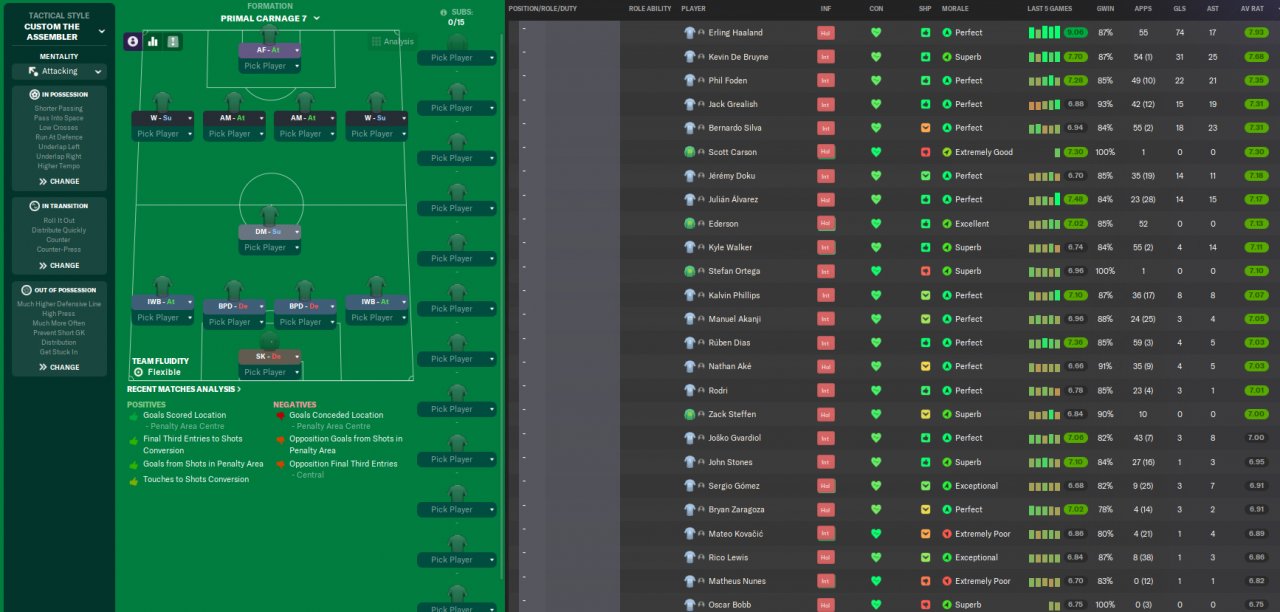Toggle Ederson's Hol info badge
1280x612 pixels.
click(x=826, y=224)
